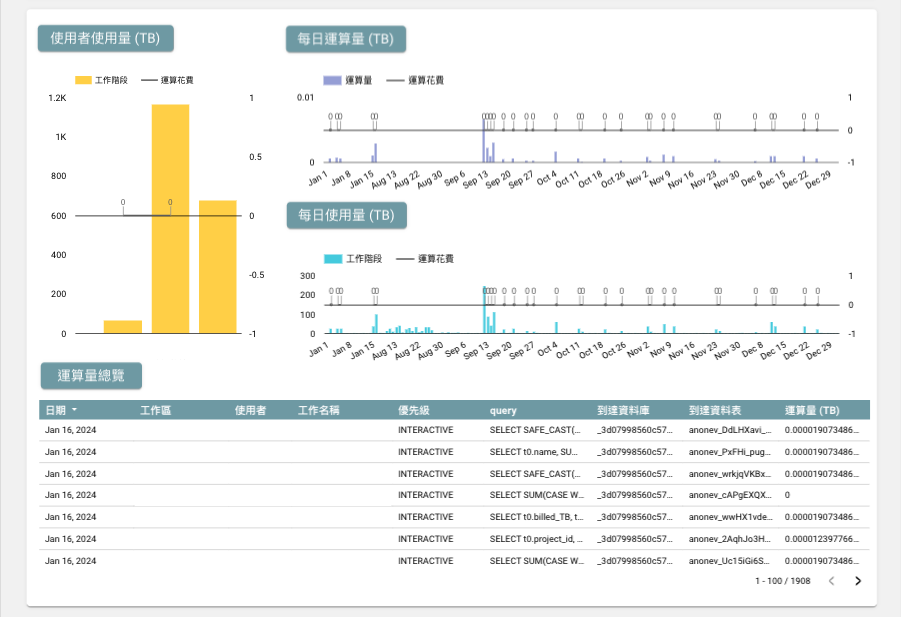Click the cyan 工作階段 legend swatch
The width and height of the screenshot is (901, 617).
[333, 259]
